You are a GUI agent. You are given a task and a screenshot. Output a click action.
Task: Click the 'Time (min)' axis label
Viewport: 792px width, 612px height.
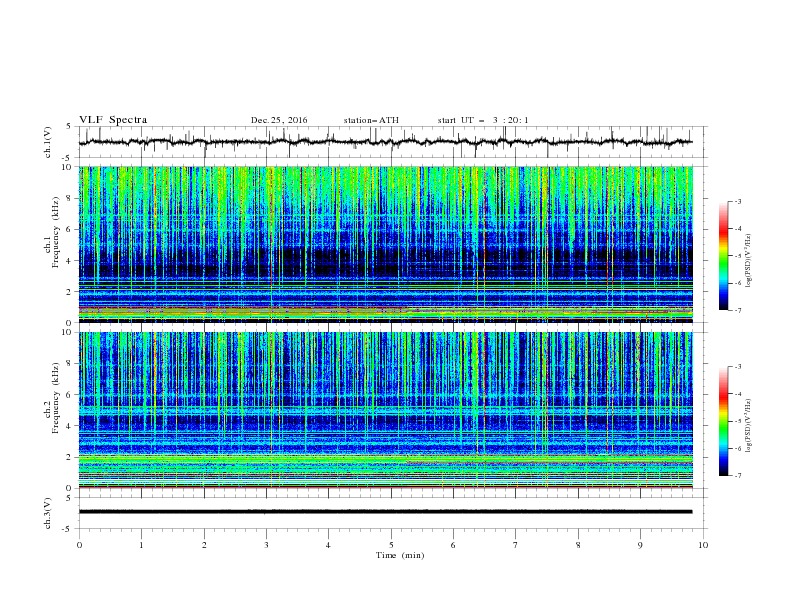[400, 555]
